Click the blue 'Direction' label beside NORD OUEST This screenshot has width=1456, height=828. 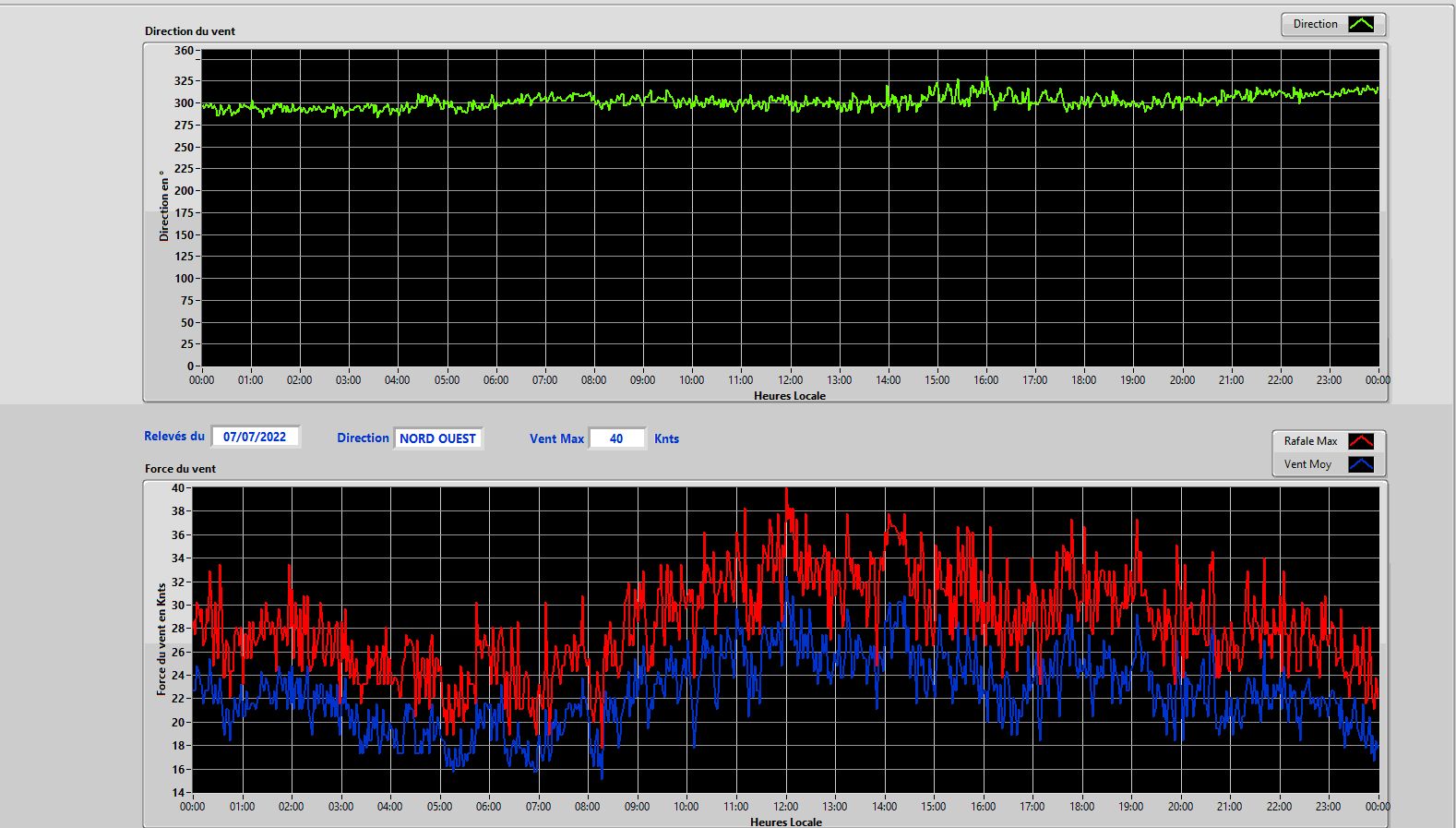pyautogui.click(x=363, y=438)
